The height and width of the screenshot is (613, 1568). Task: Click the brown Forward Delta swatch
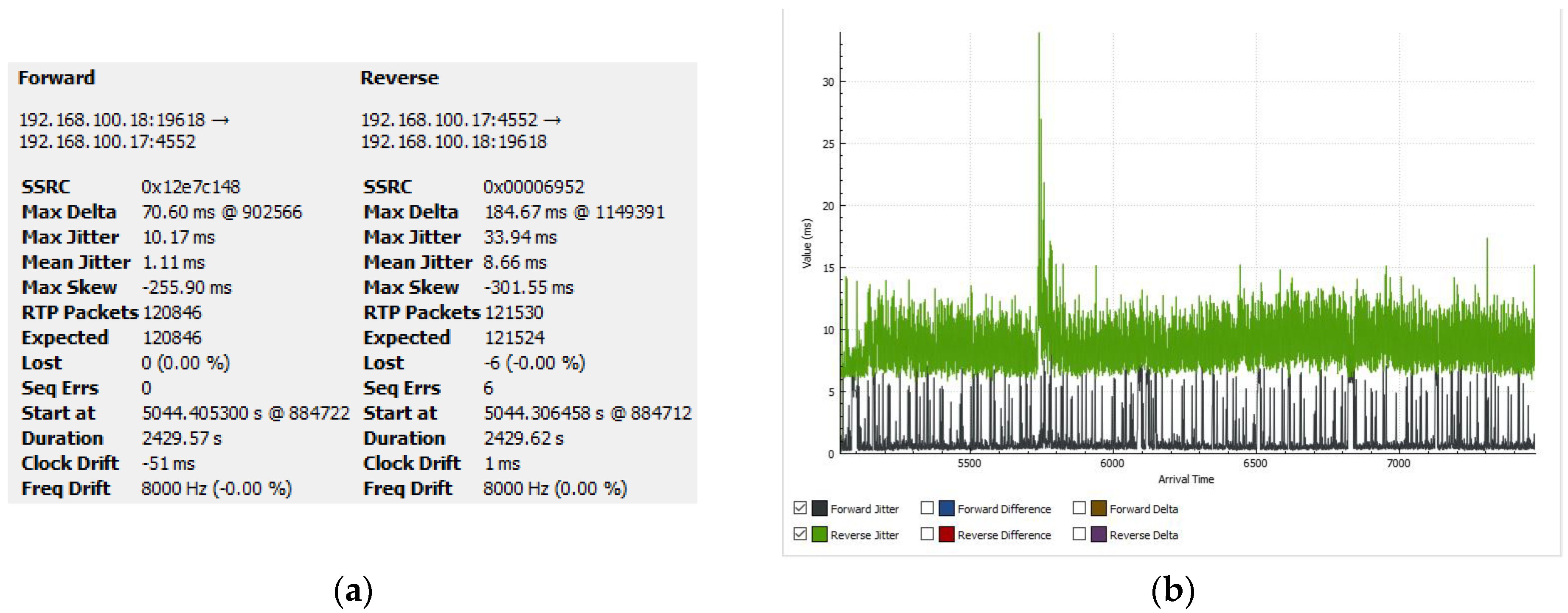click(1099, 508)
